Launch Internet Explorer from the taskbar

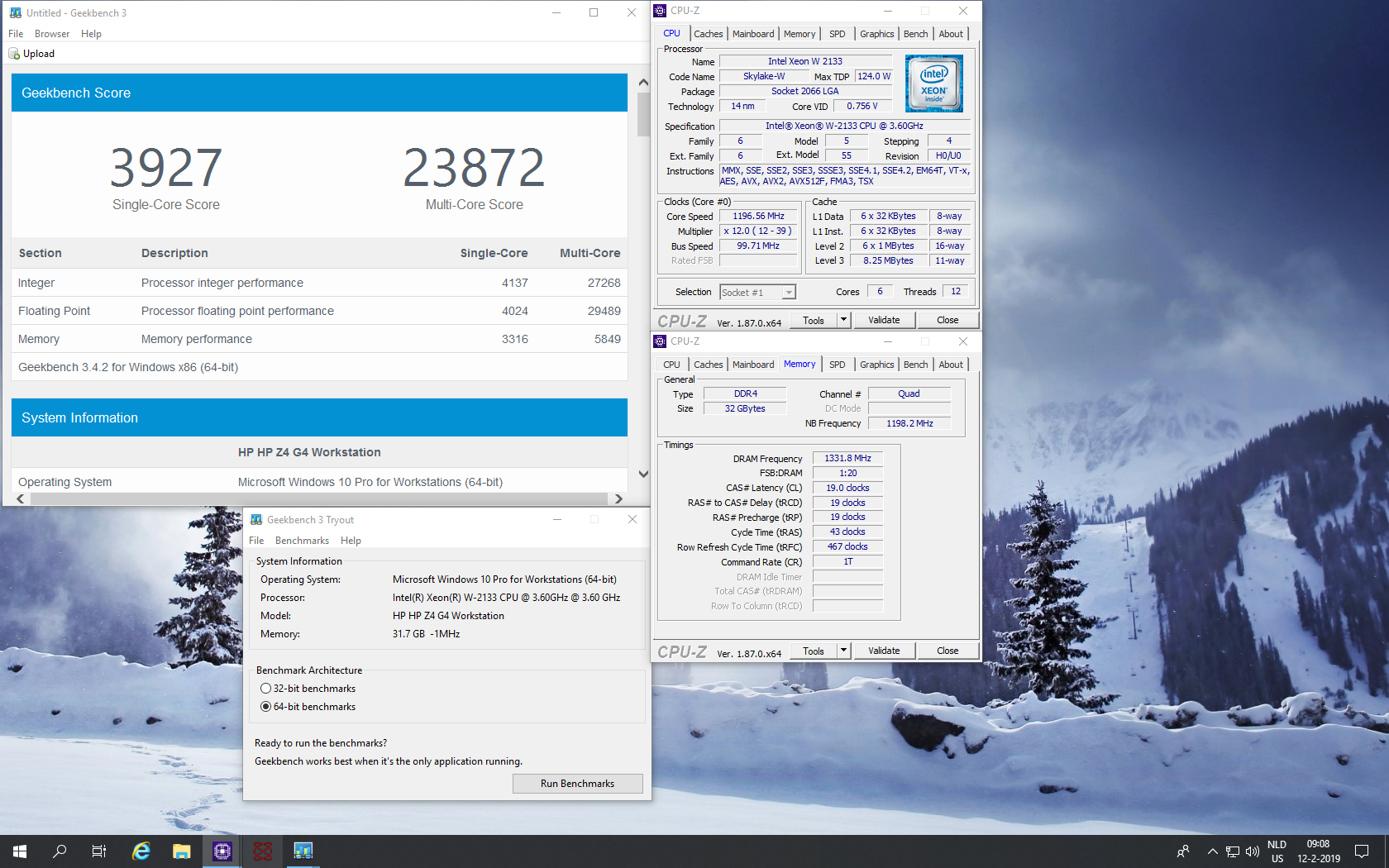(x=141, y=851)
